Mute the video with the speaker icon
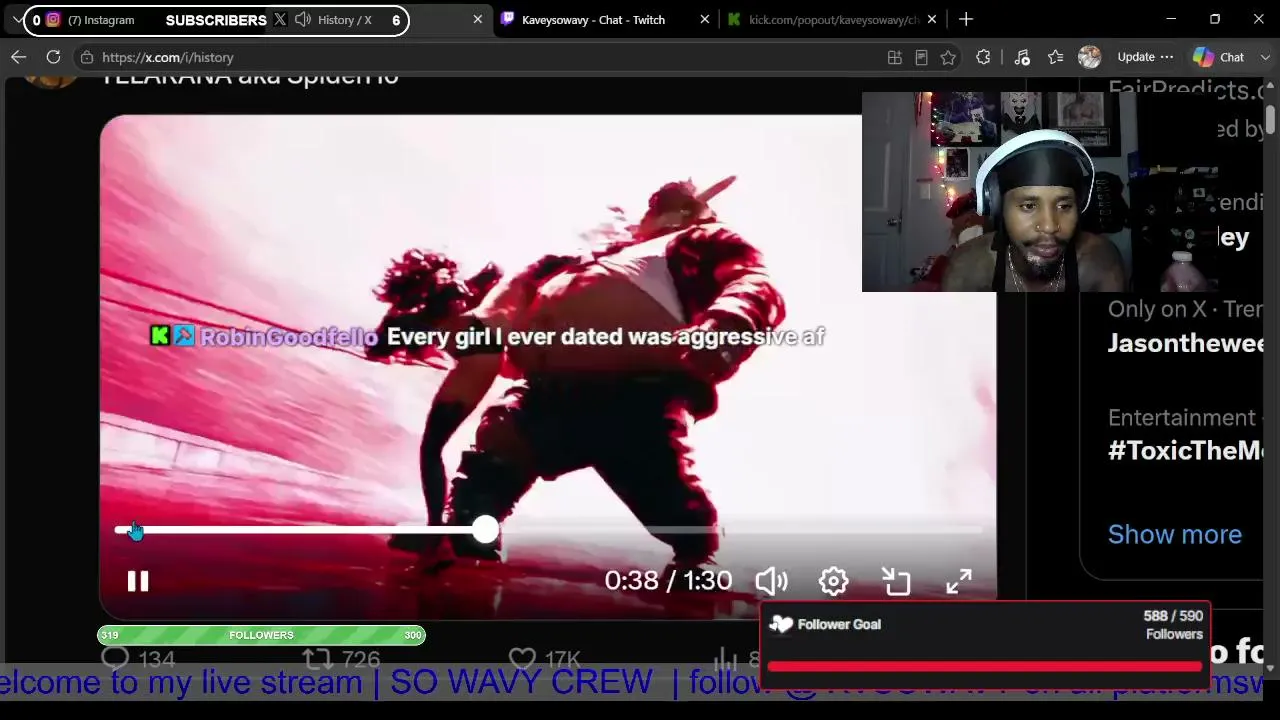The height and width of the screenshot is (720, 1280). coord(771,581)
